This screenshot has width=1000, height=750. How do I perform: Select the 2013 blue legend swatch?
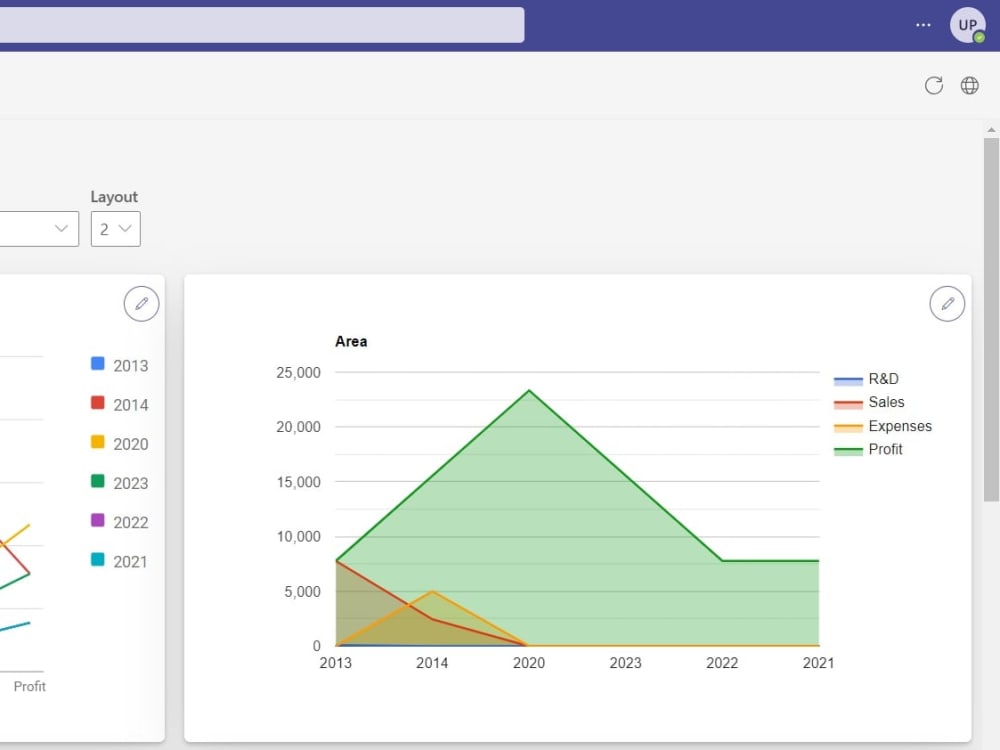(x=98, y=364)
